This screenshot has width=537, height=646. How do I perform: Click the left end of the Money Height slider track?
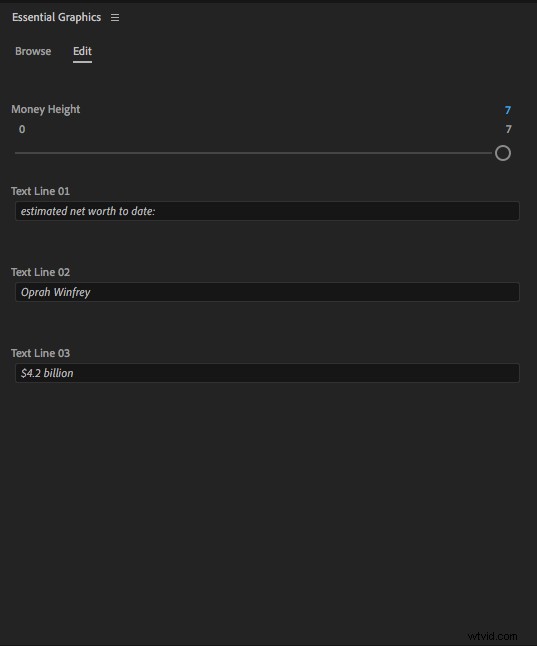(x=16, y=153)
